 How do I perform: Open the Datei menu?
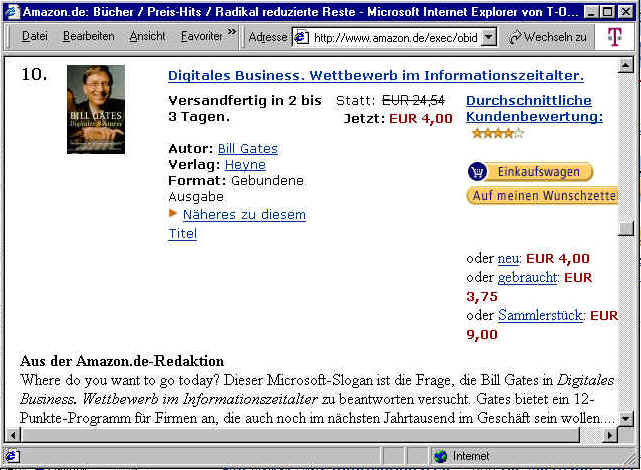[x=35, y=36]
